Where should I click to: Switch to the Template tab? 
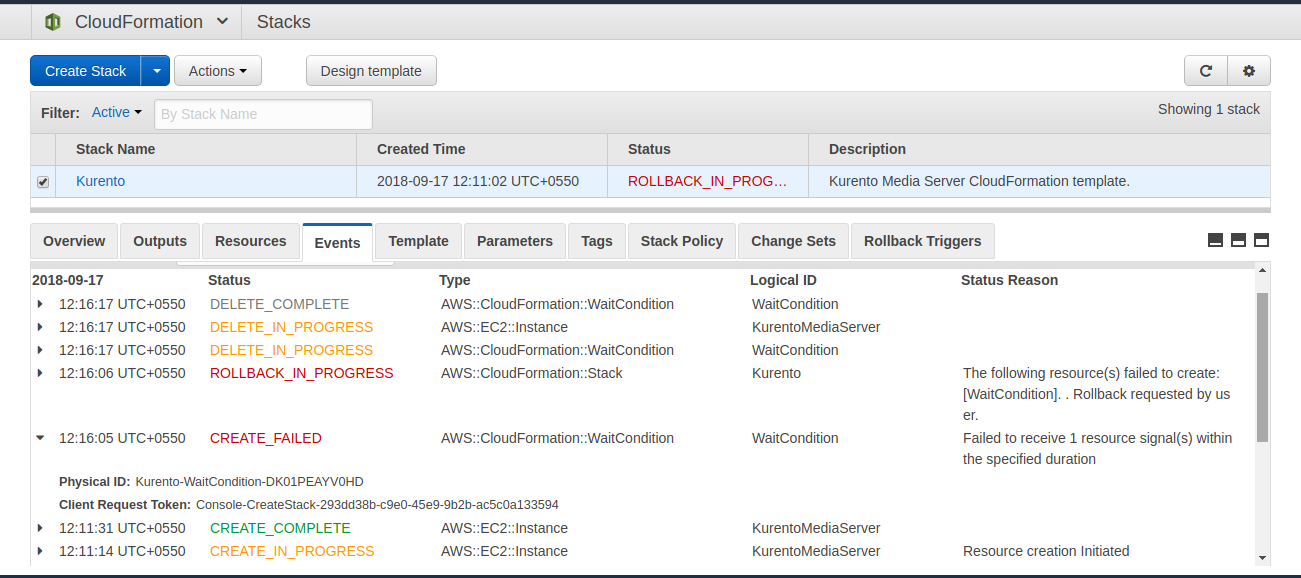[x=418, y=241]
